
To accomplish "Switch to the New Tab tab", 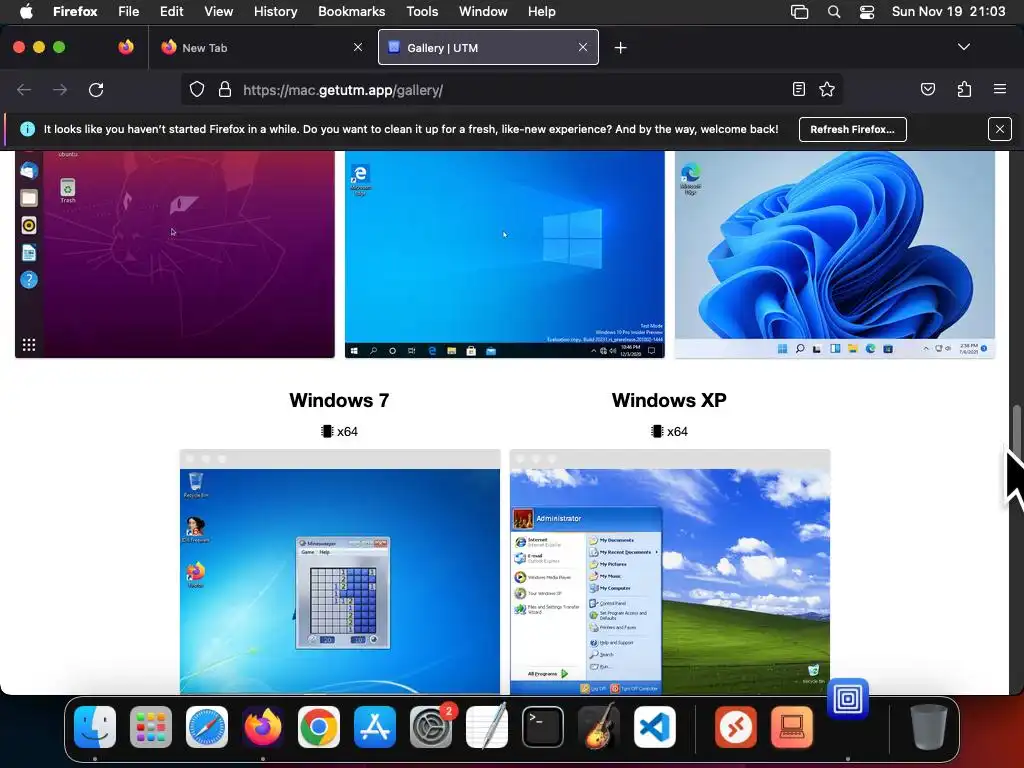I will click(260, 48).
